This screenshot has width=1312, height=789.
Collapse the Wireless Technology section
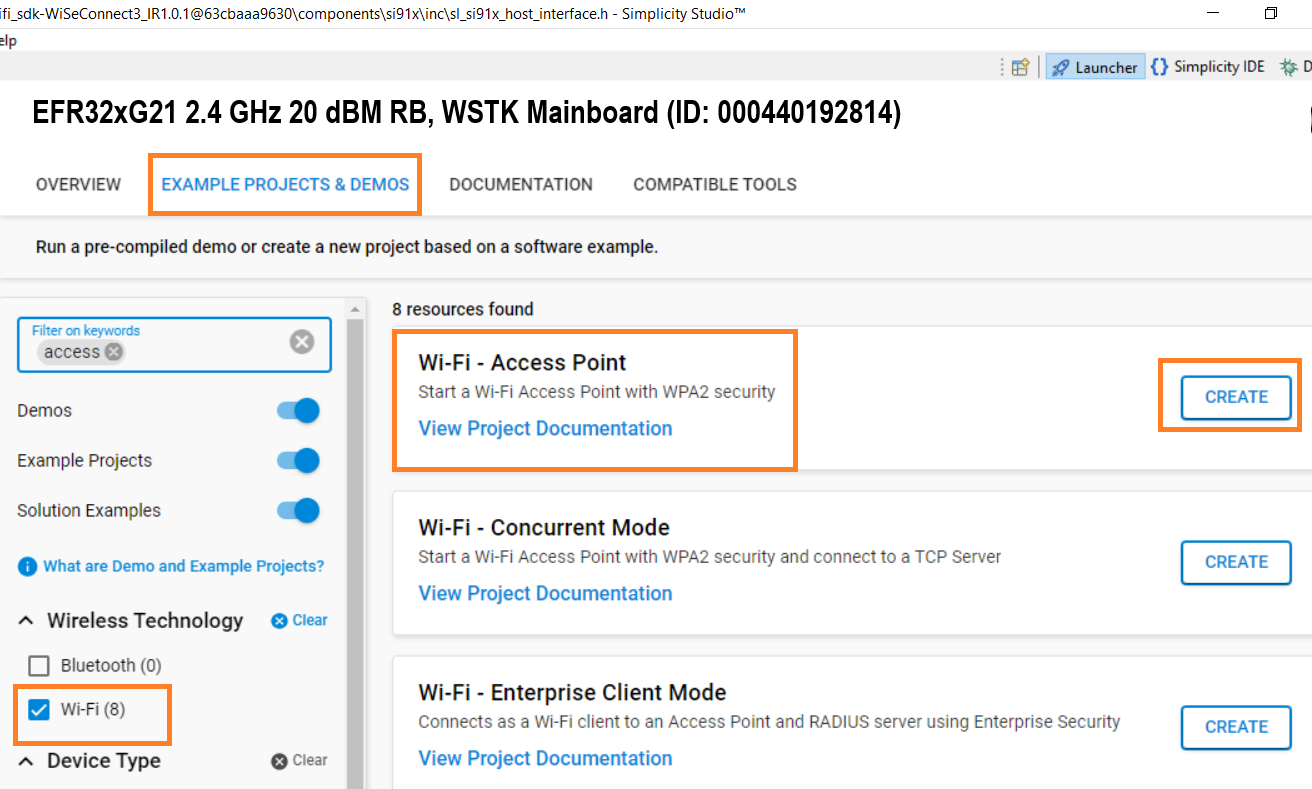tap(25, 621)
